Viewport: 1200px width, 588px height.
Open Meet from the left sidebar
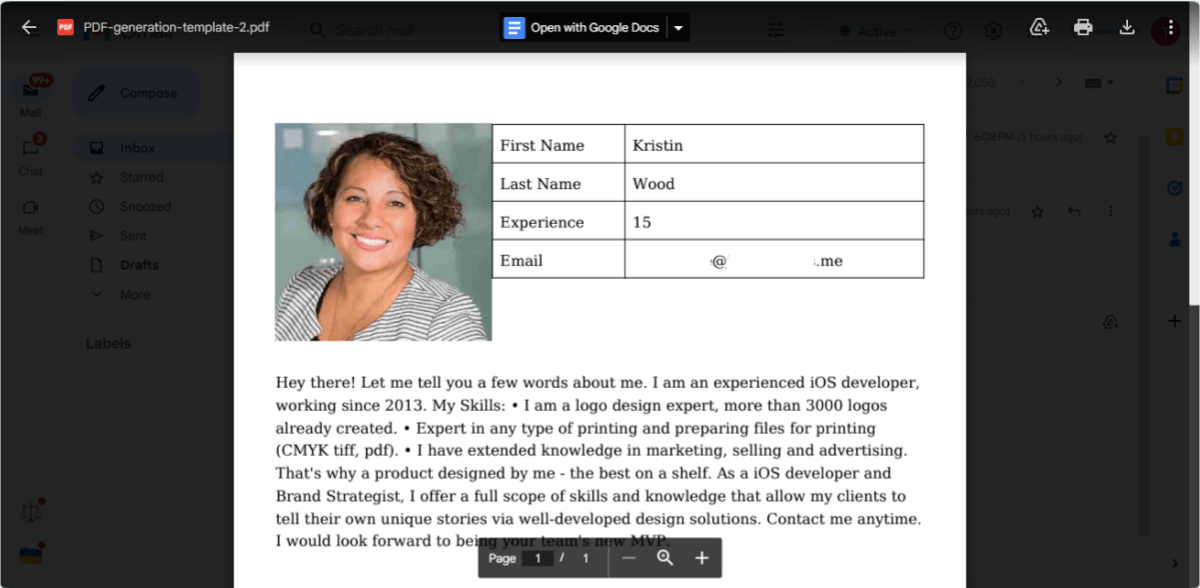tap(30, 208)
